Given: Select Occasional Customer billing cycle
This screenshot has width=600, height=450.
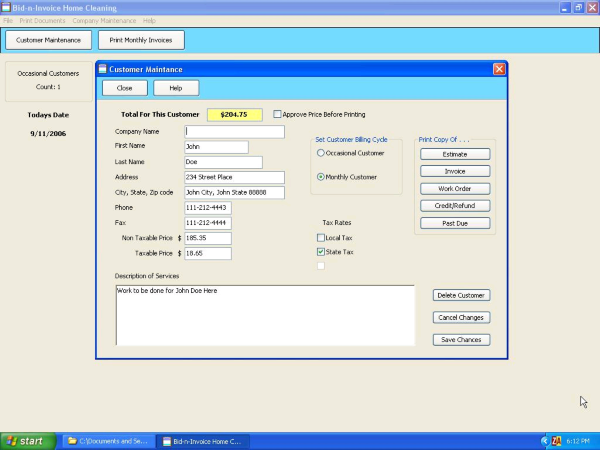Looking at the screenshot, I should [320, 153].
